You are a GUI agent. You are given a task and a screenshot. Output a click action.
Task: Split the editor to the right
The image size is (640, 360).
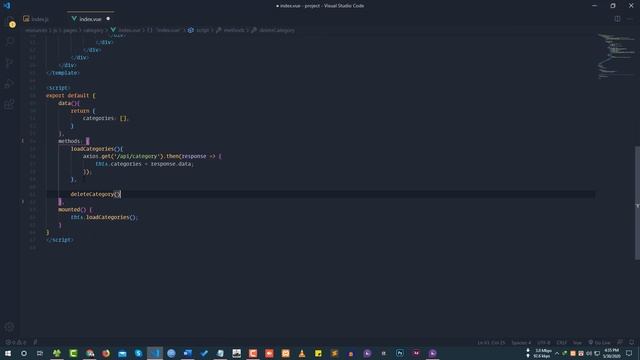617,19
